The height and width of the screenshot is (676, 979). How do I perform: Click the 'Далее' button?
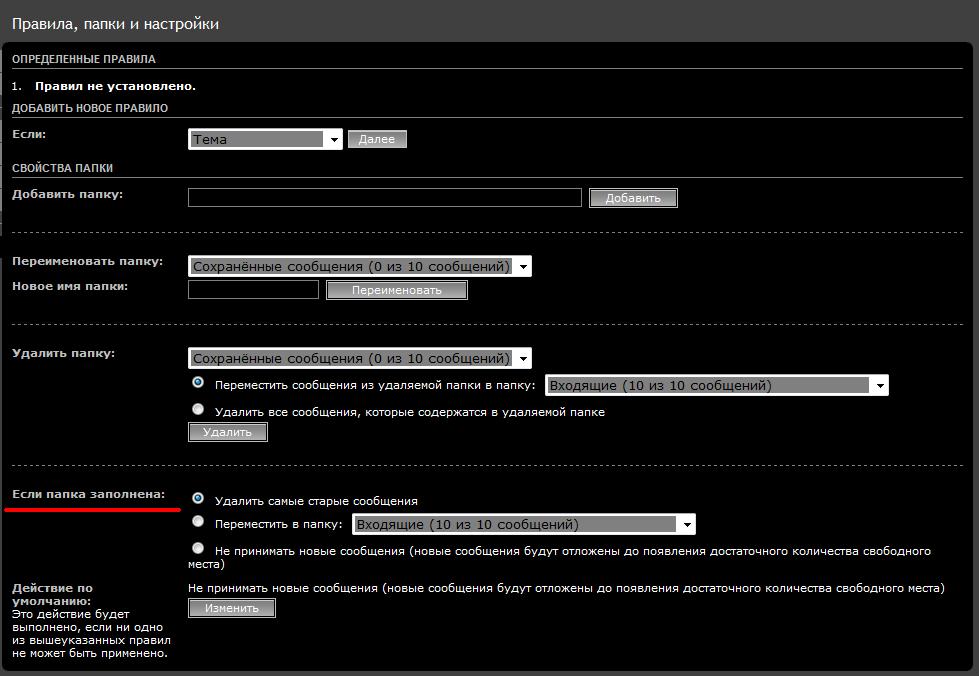pos(377,140)
